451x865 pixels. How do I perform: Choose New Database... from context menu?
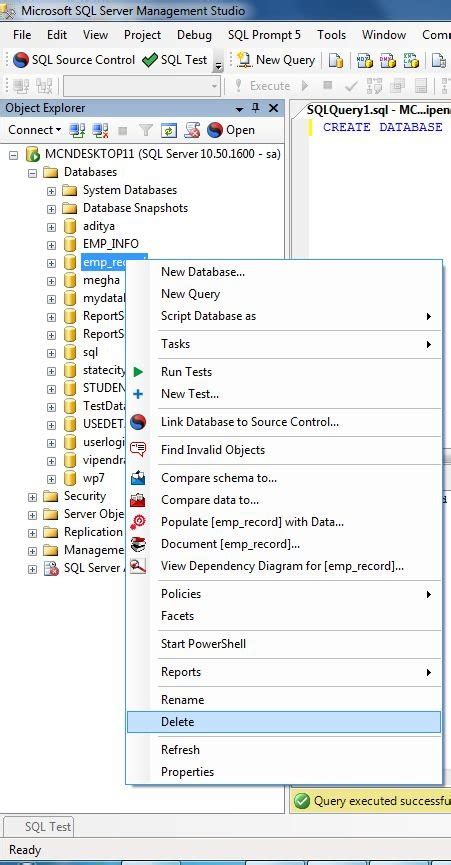(284, 272)
